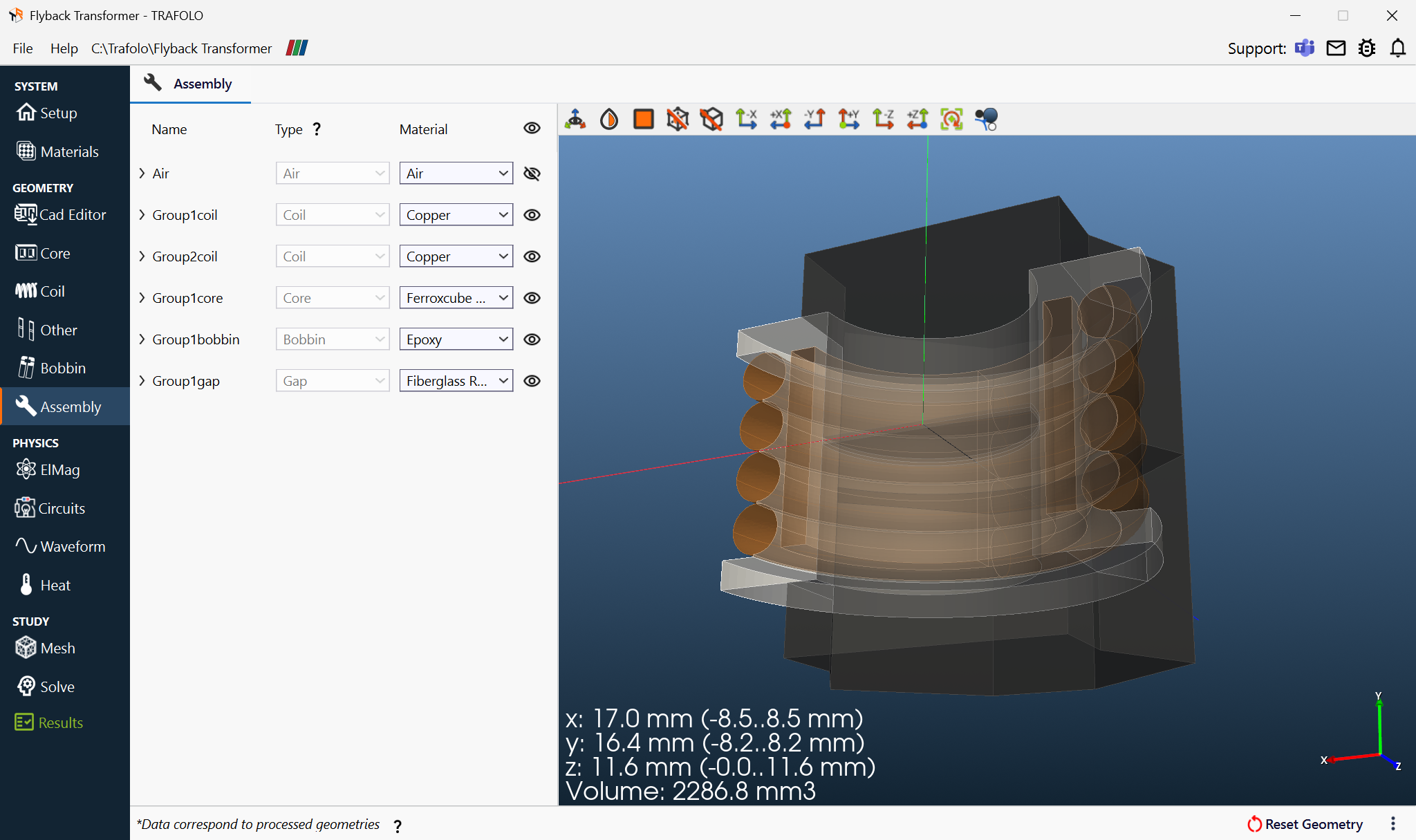This screenshot has height=840, width=1416.
Task: Show the hidden Air part
Action: pos(532,174)
